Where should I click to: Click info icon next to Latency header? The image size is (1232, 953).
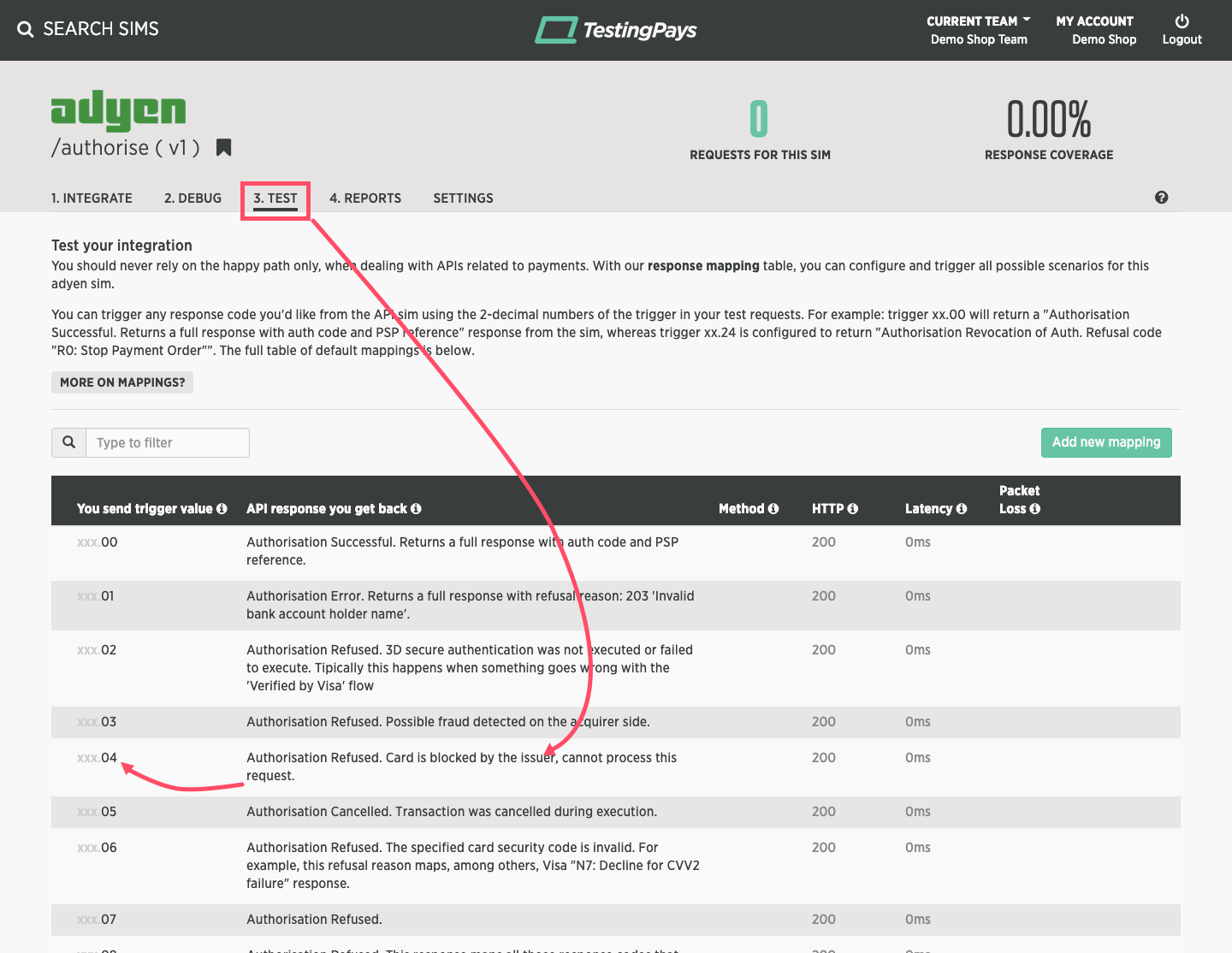(x=962, y=508)
